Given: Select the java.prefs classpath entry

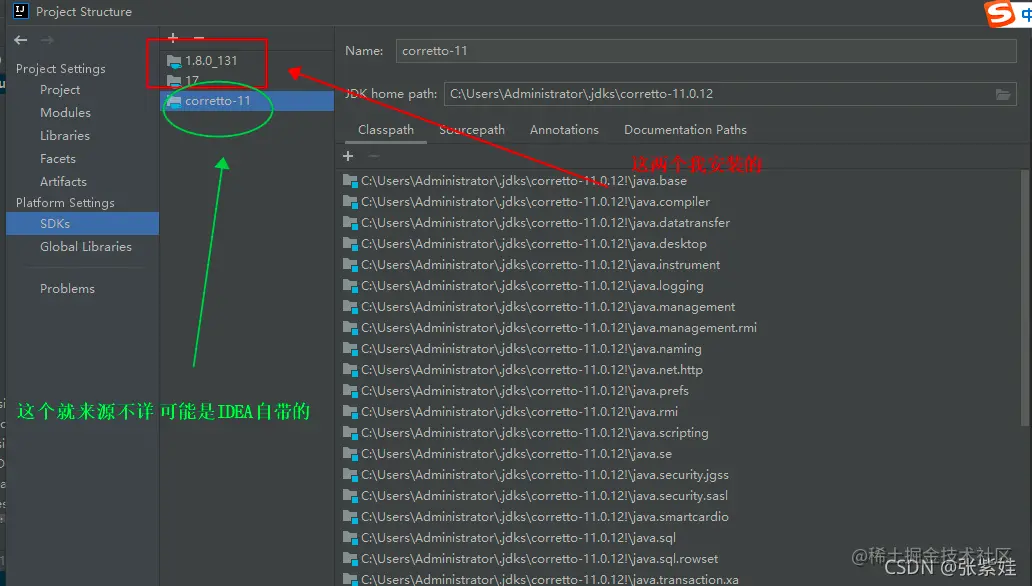Looking at the screenshot, I should pyautogui.click(x=515, y=390).
